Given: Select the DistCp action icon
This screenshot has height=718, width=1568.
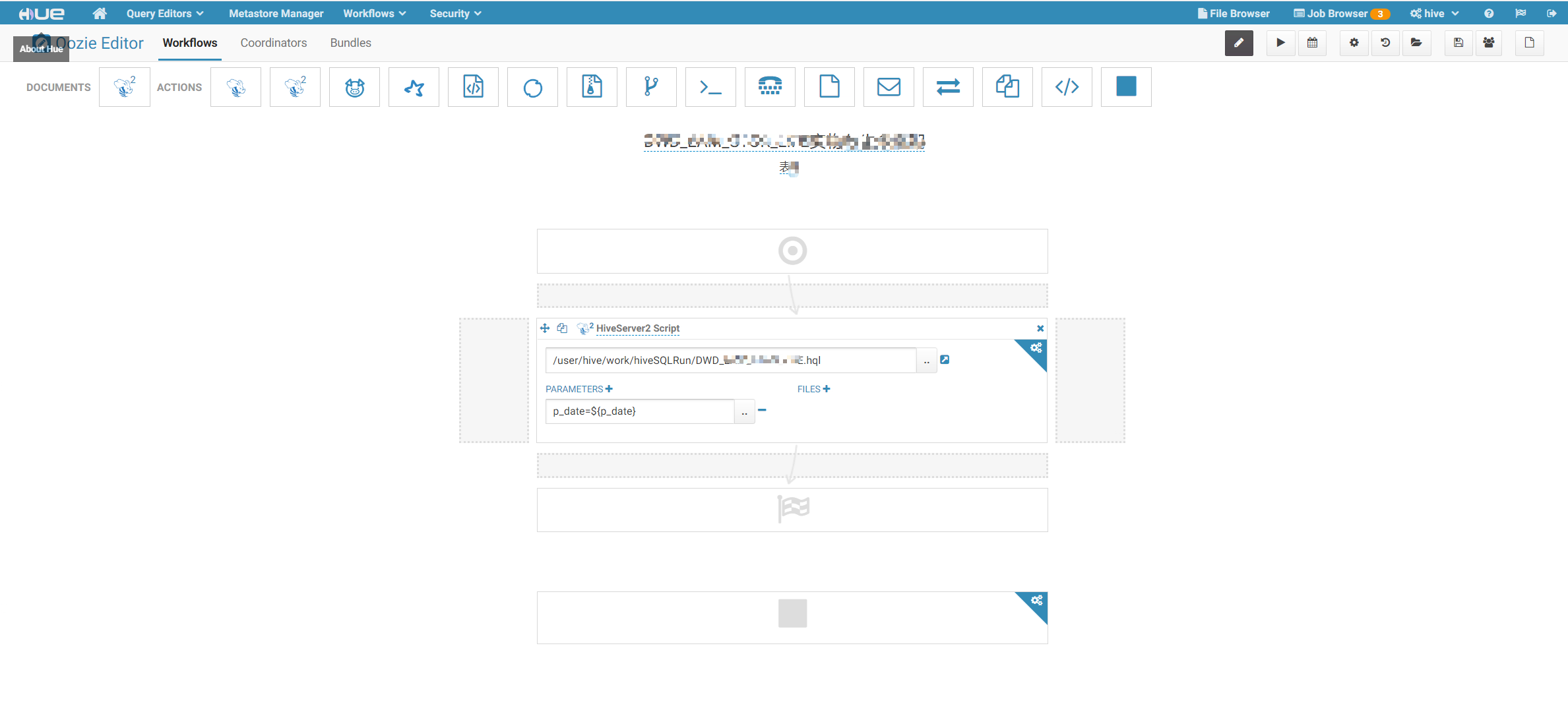Looking at the screenshot, I should click(1007, 87).
